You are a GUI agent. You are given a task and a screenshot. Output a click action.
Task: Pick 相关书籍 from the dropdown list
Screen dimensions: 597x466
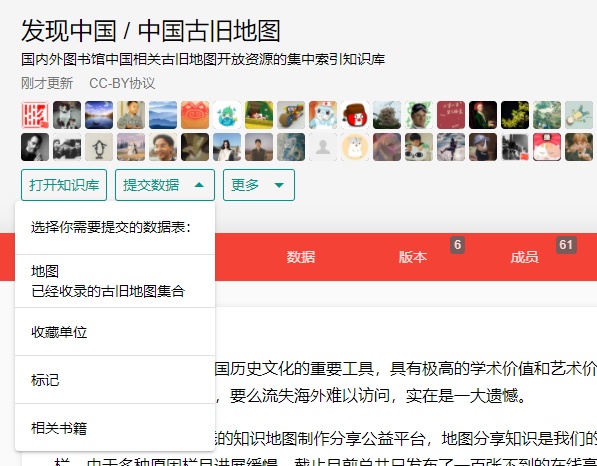coord(115,428)
